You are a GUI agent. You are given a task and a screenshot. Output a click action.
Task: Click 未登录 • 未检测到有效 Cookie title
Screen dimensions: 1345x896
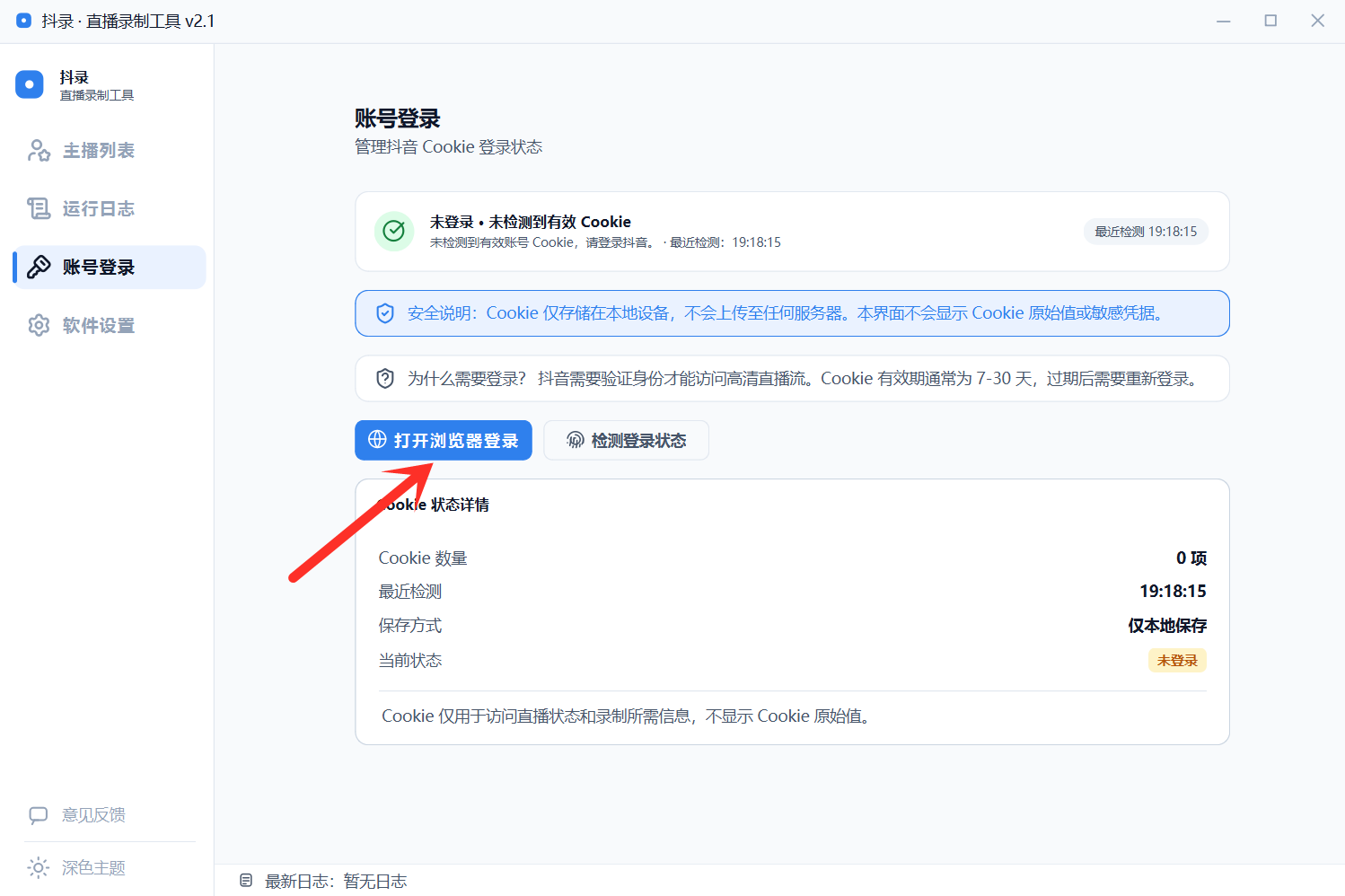tap(531, 222)
